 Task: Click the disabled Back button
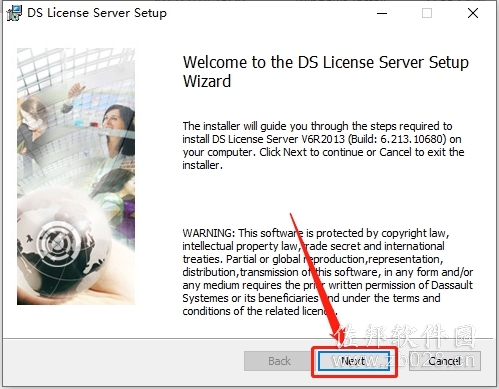point(279,361)
